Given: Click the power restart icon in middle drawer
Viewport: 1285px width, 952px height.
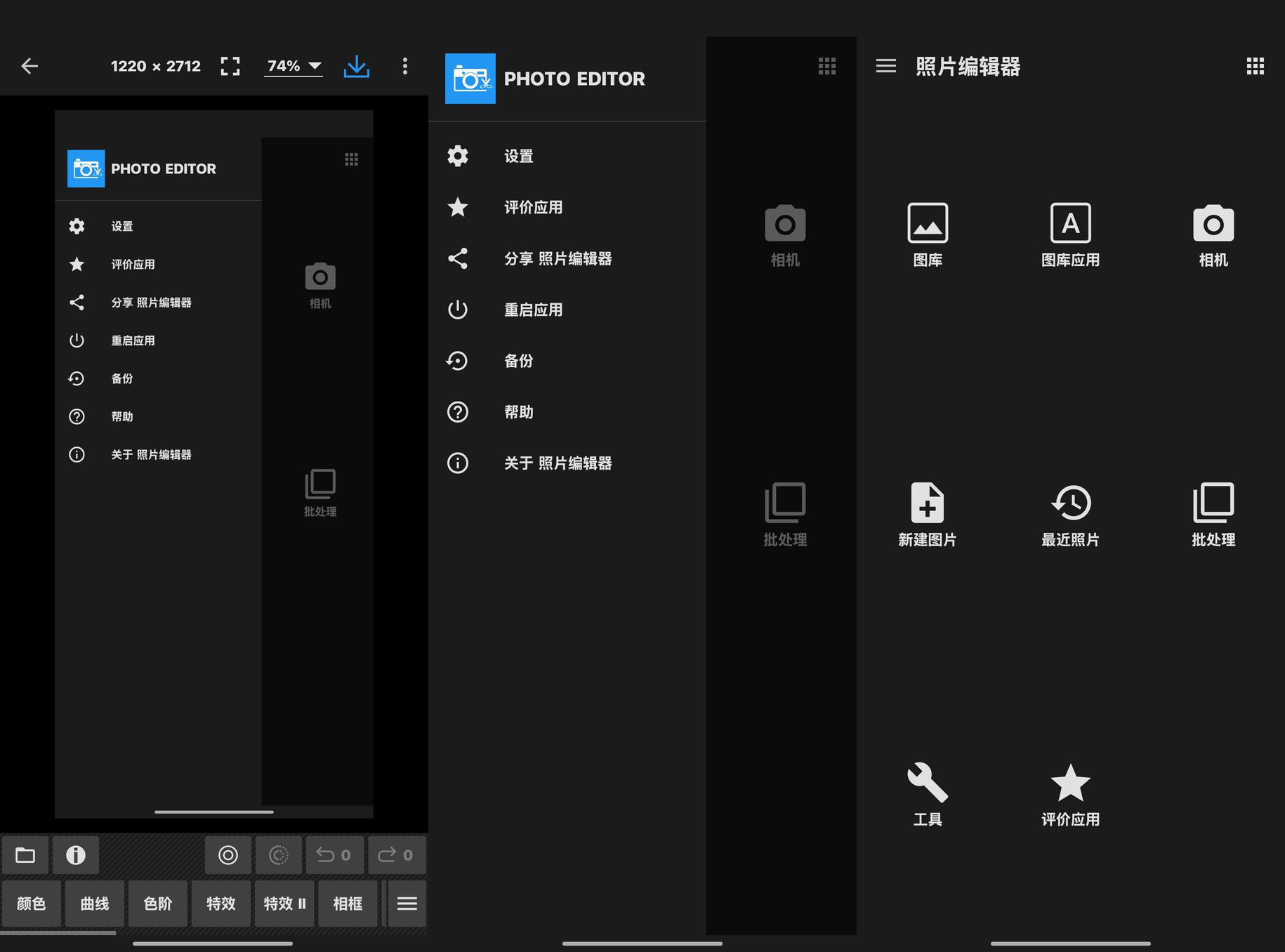Looking at the screenshot, I should [458, 310].
